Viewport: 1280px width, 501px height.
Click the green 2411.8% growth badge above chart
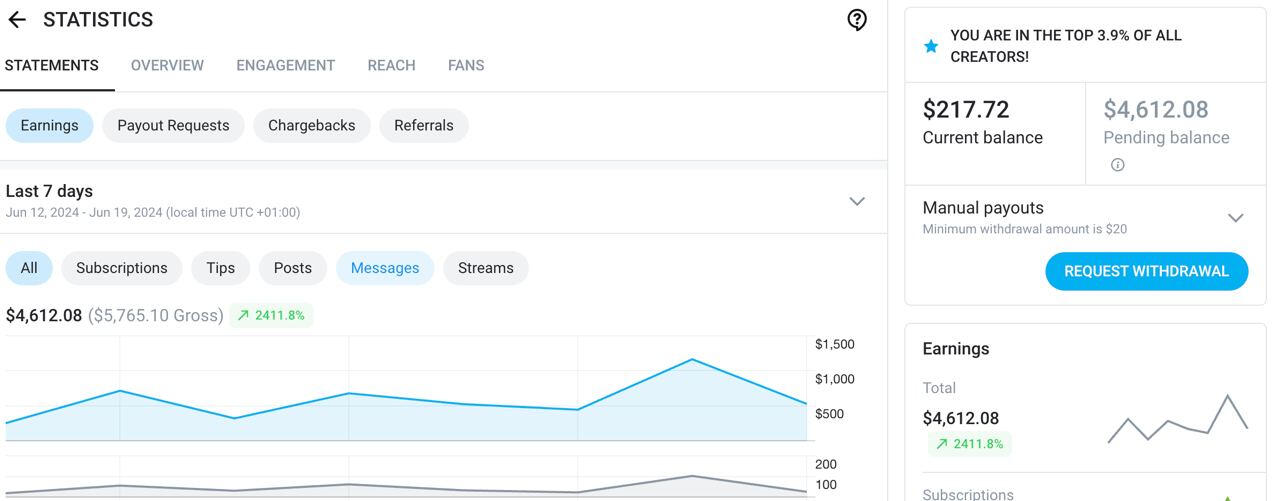pos(271,316)
